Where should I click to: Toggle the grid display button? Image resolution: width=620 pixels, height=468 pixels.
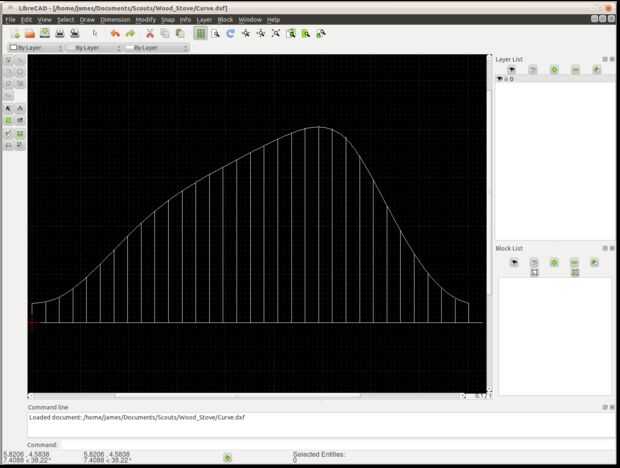click(200, 34)
